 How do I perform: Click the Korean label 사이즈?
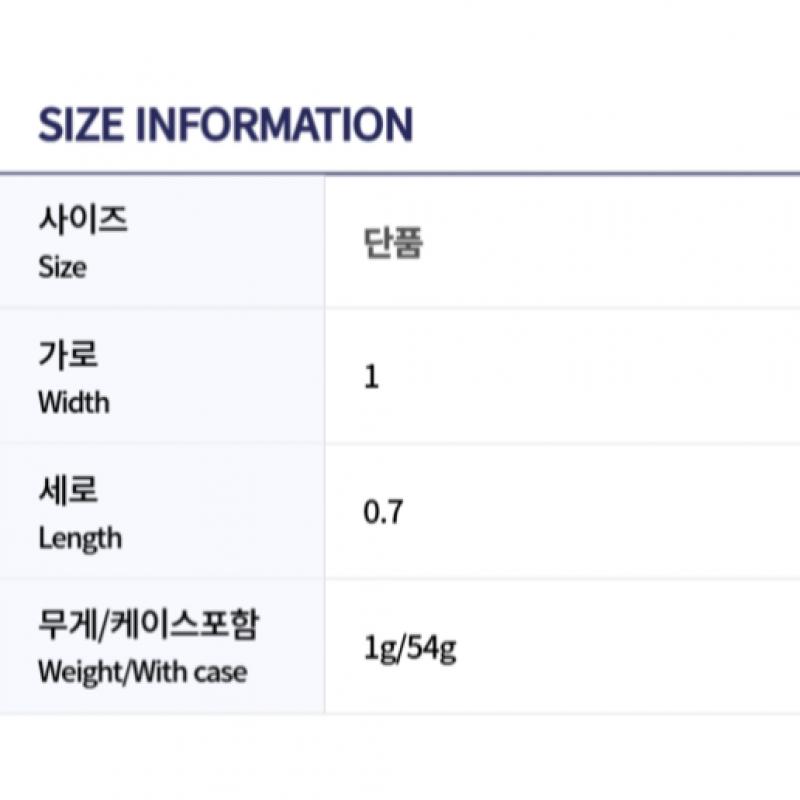[82, 219]
